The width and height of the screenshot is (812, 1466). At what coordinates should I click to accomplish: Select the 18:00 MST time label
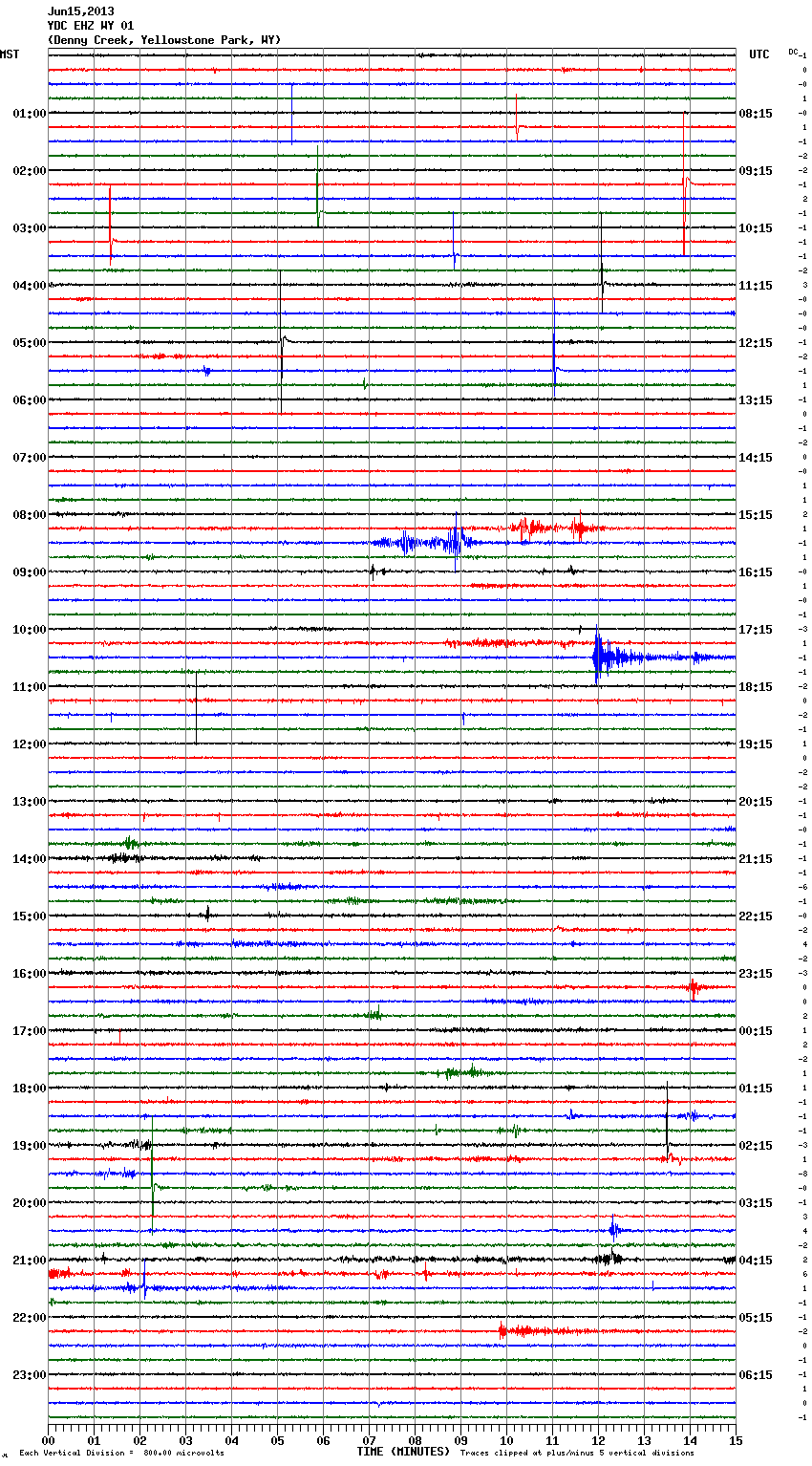30,1089
